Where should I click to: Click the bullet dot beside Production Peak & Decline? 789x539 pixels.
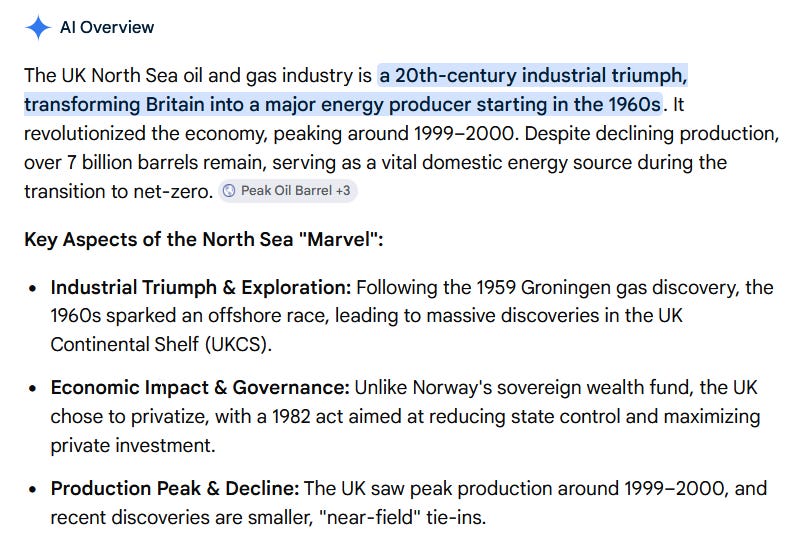33,489
